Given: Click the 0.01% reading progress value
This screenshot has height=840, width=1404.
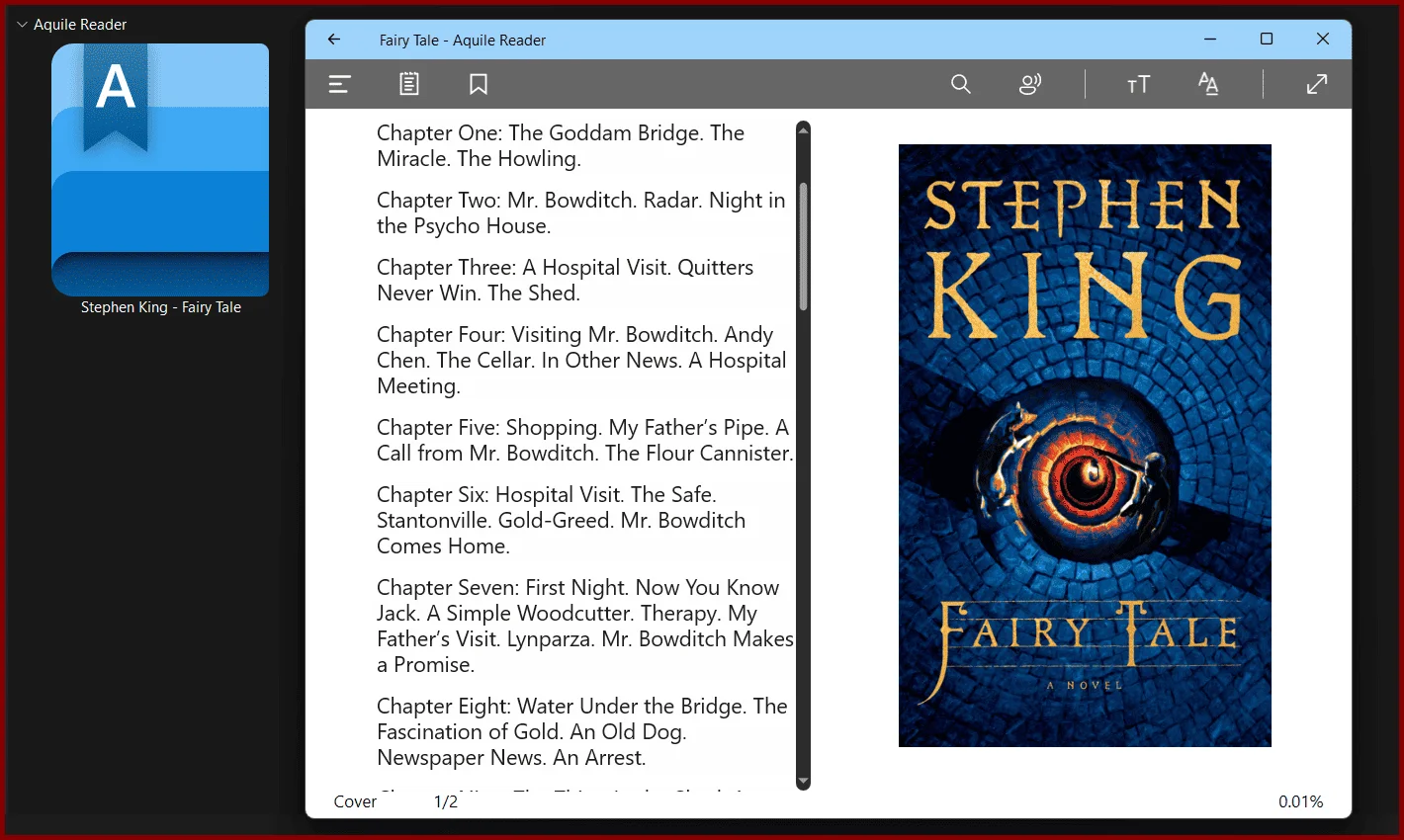Looking at the screenshot, I should coord(1301,801).
